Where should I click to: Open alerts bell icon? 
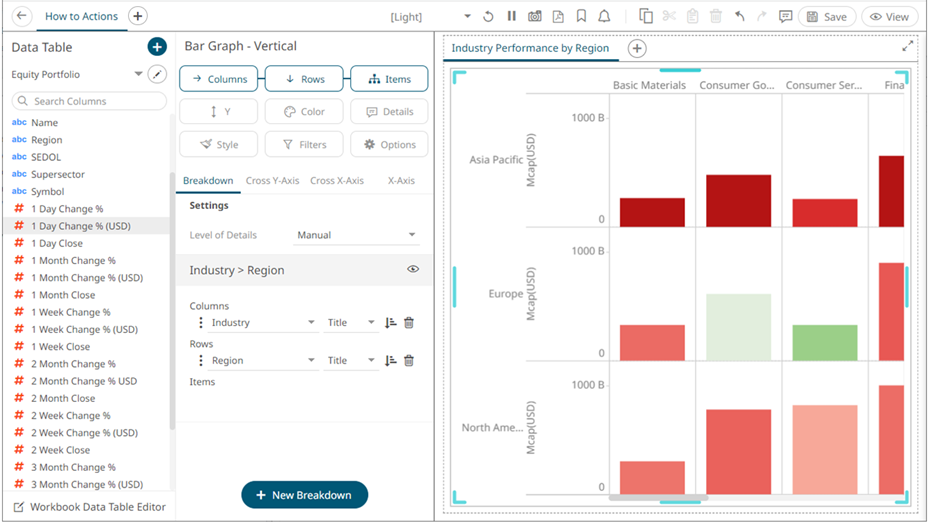pyautogui.click(x=604, y=17)
